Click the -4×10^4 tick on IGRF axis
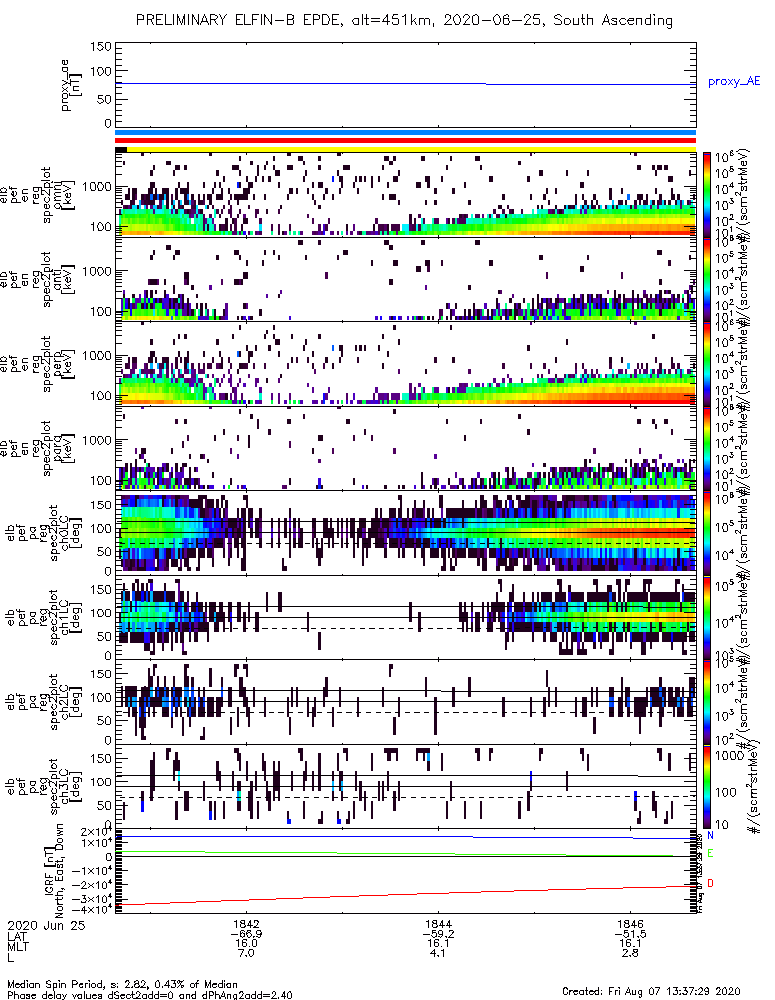 click(x=91, y=909)
